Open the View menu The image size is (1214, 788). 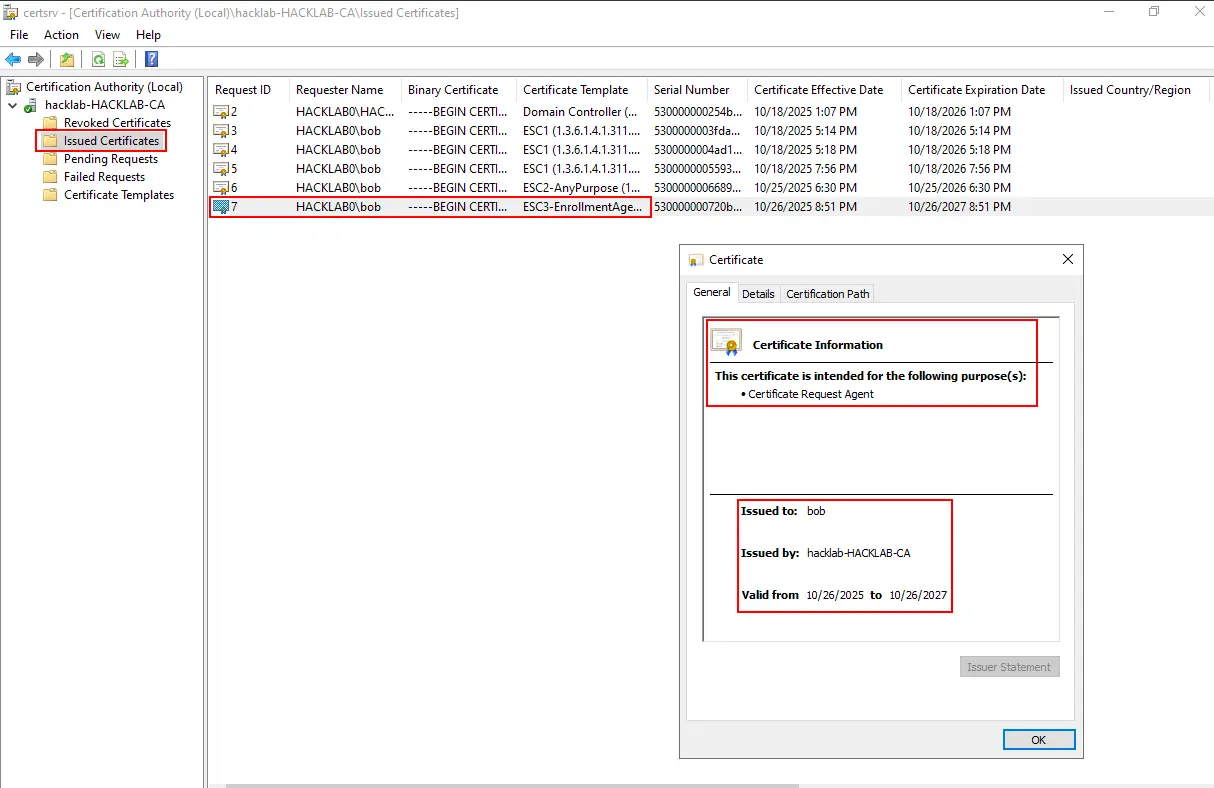click(107, 35)
